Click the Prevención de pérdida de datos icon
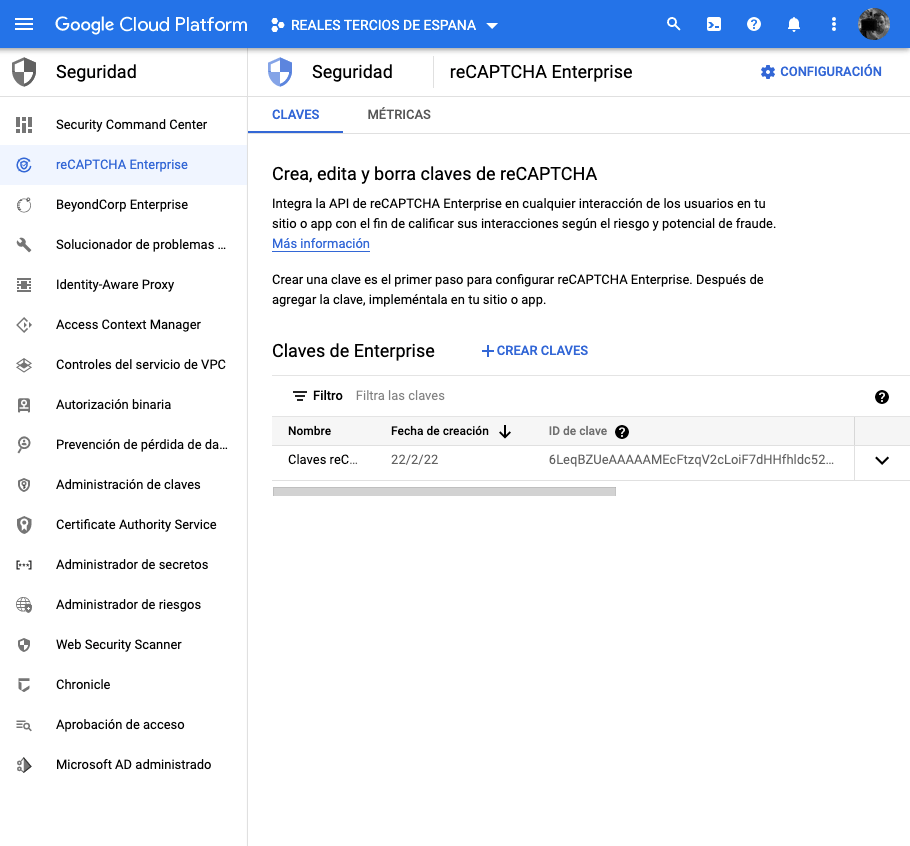The width and height of the screenshot is (910, 846). [x=24, y=445]
